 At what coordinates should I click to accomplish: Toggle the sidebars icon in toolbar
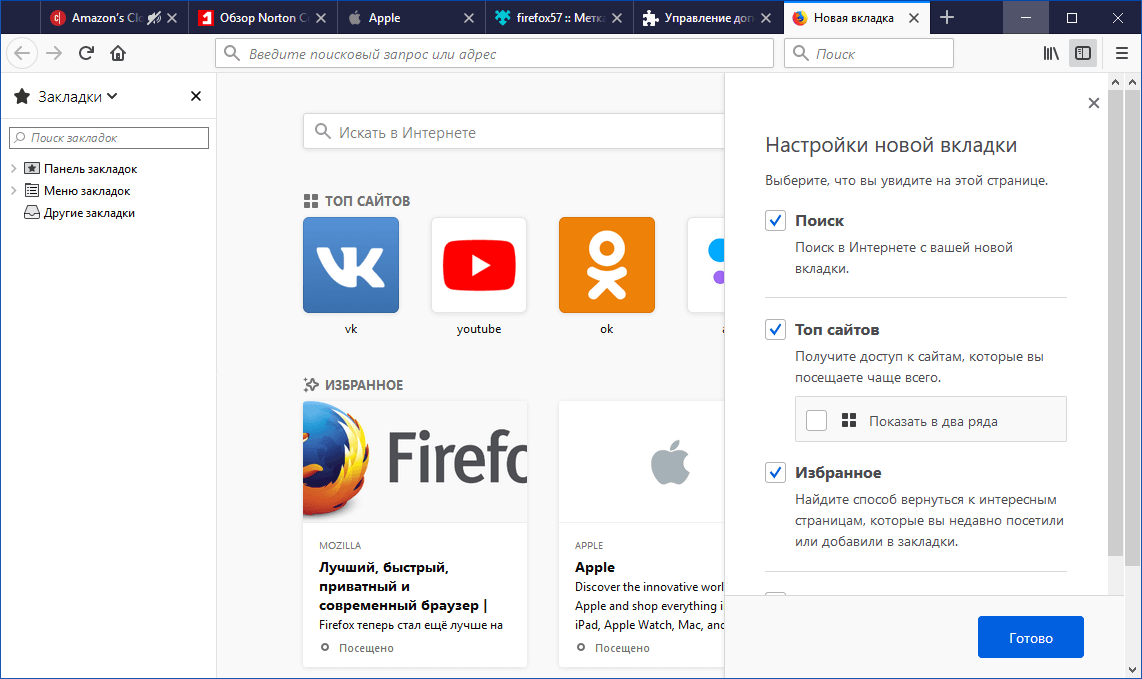coord(1083,53)
